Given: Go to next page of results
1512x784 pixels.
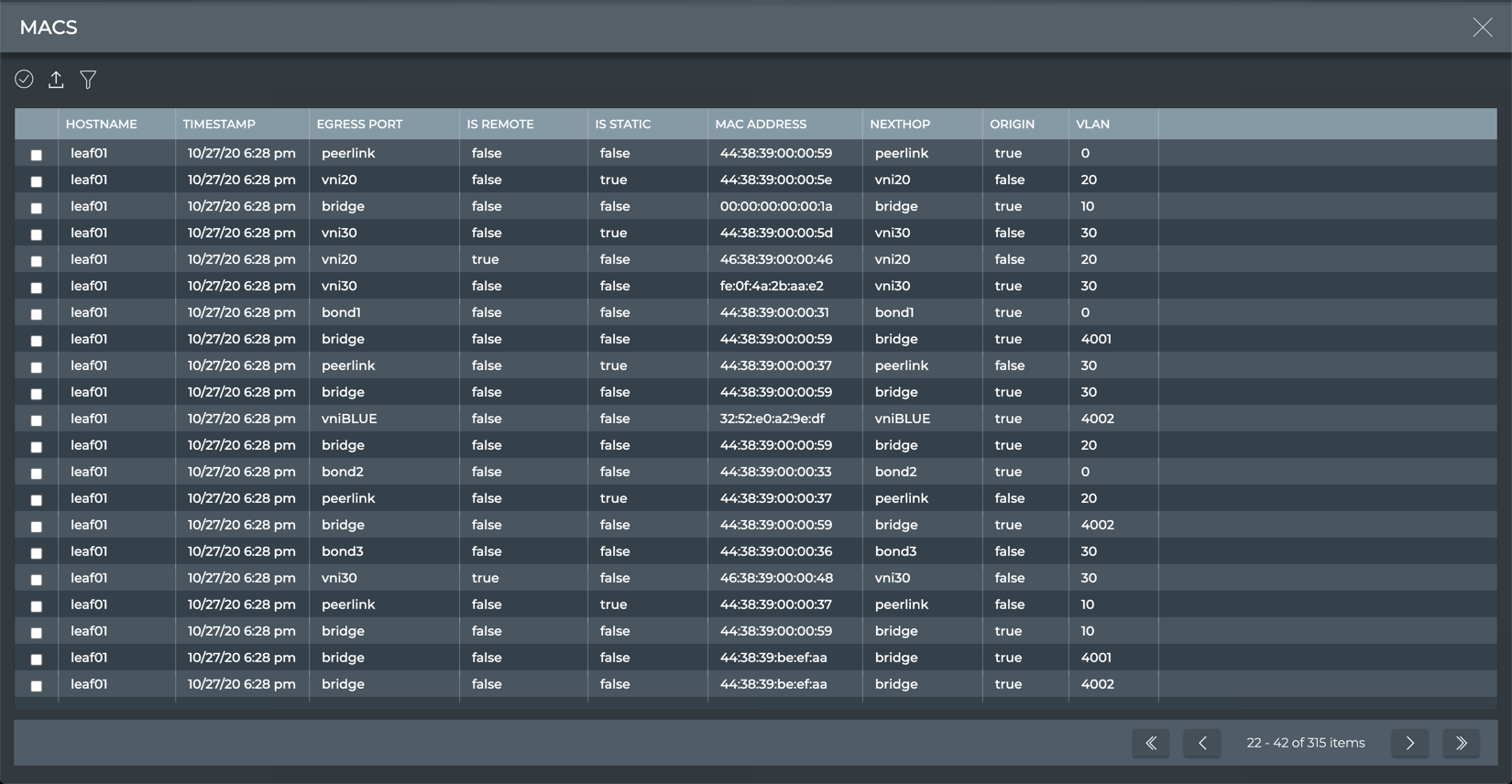Looking at the screenshot, I should click(x=1409, y=743).
